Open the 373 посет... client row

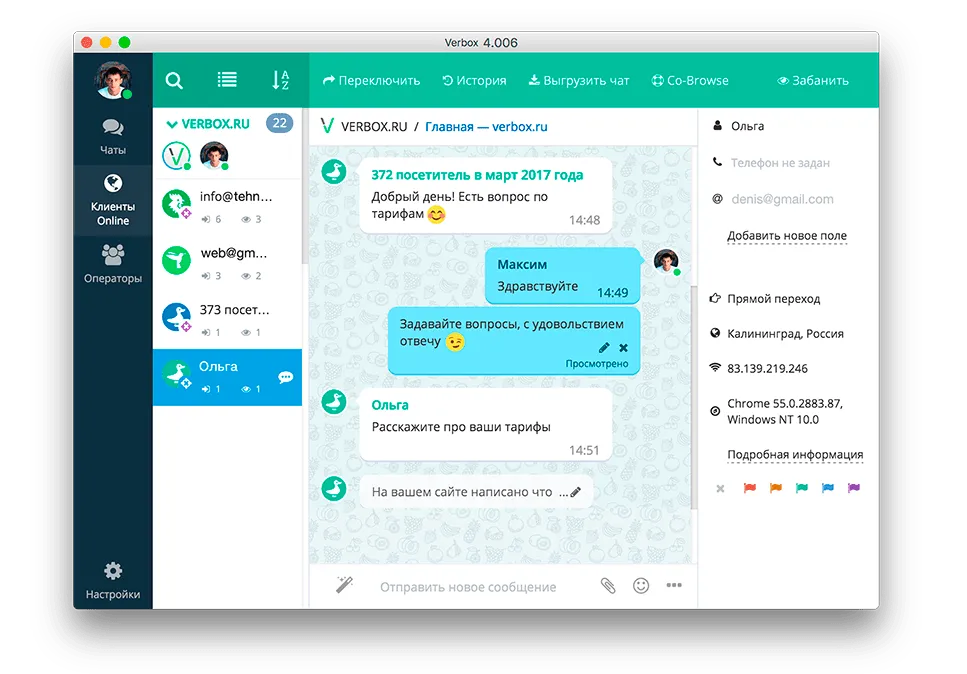(227, 319)
